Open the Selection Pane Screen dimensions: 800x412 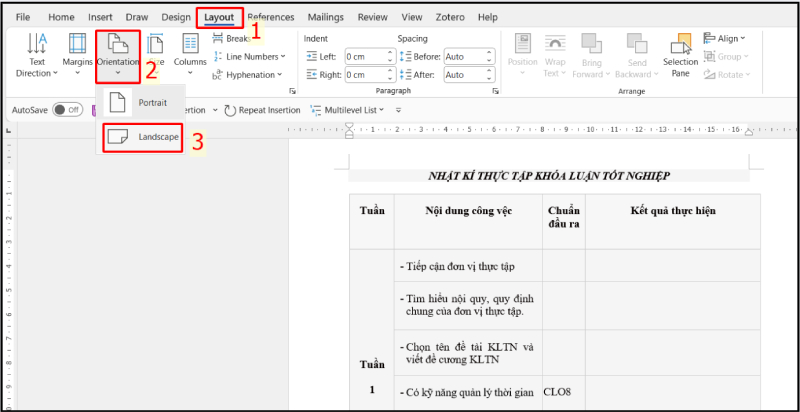tap(680, 54)
